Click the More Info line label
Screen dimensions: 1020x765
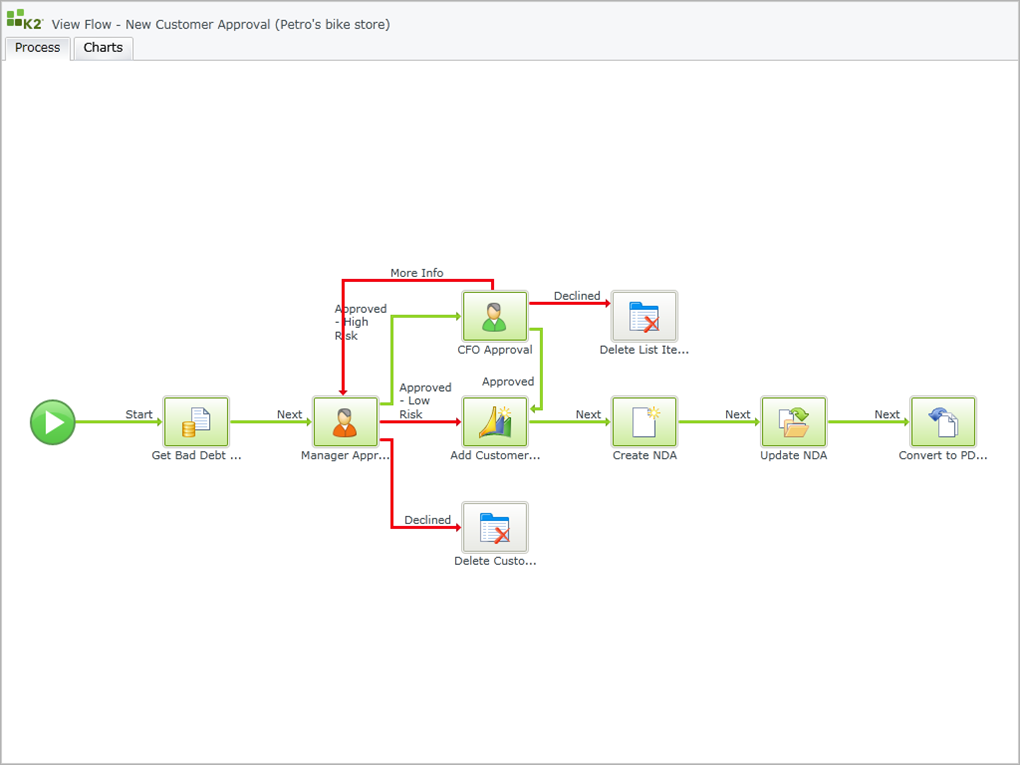[x=417, y=273]
